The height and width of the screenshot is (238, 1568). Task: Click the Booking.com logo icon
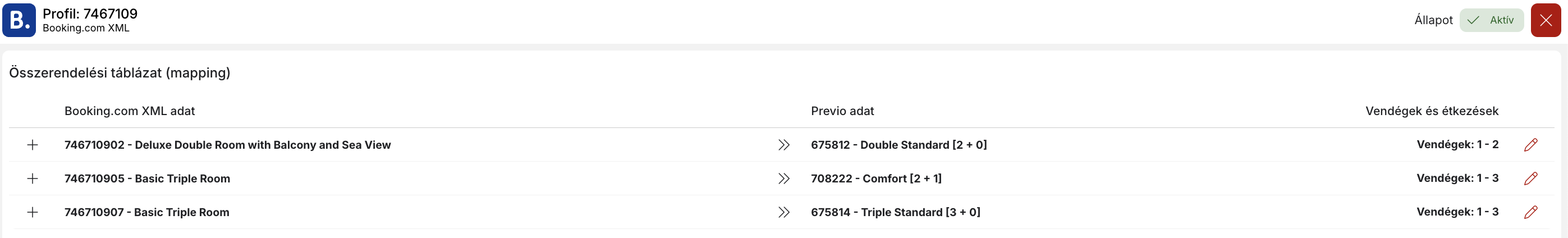coord(19,20)
